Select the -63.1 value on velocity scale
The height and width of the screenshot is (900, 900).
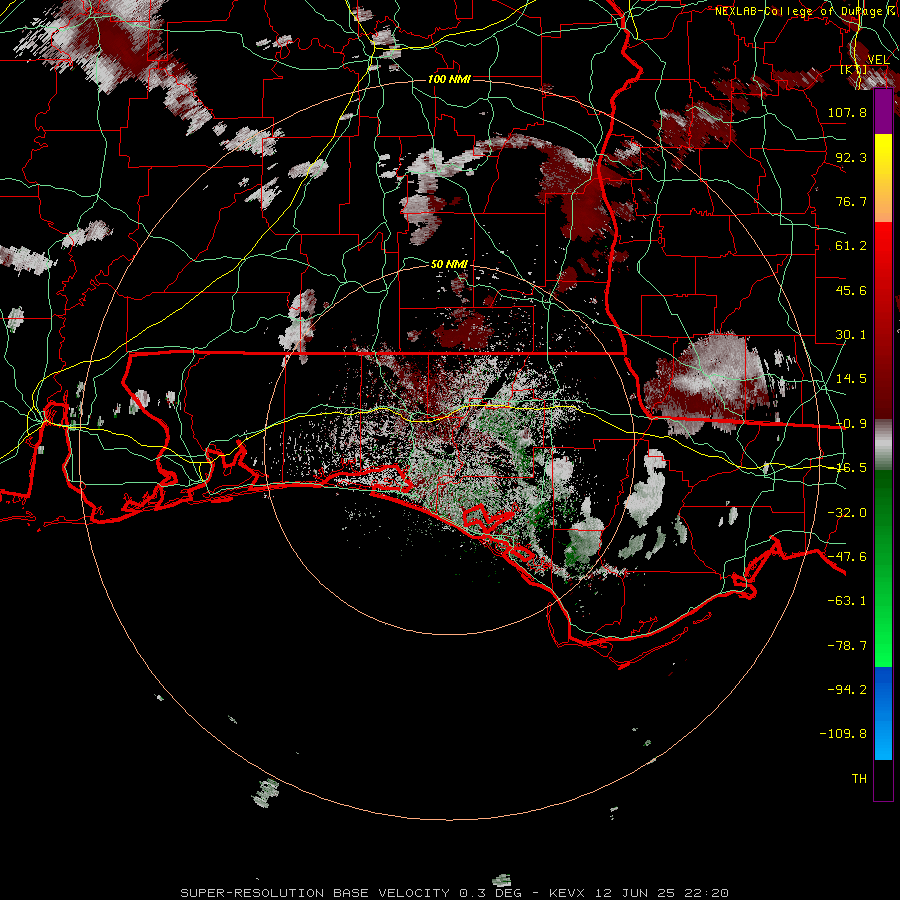tap(847, 601)
